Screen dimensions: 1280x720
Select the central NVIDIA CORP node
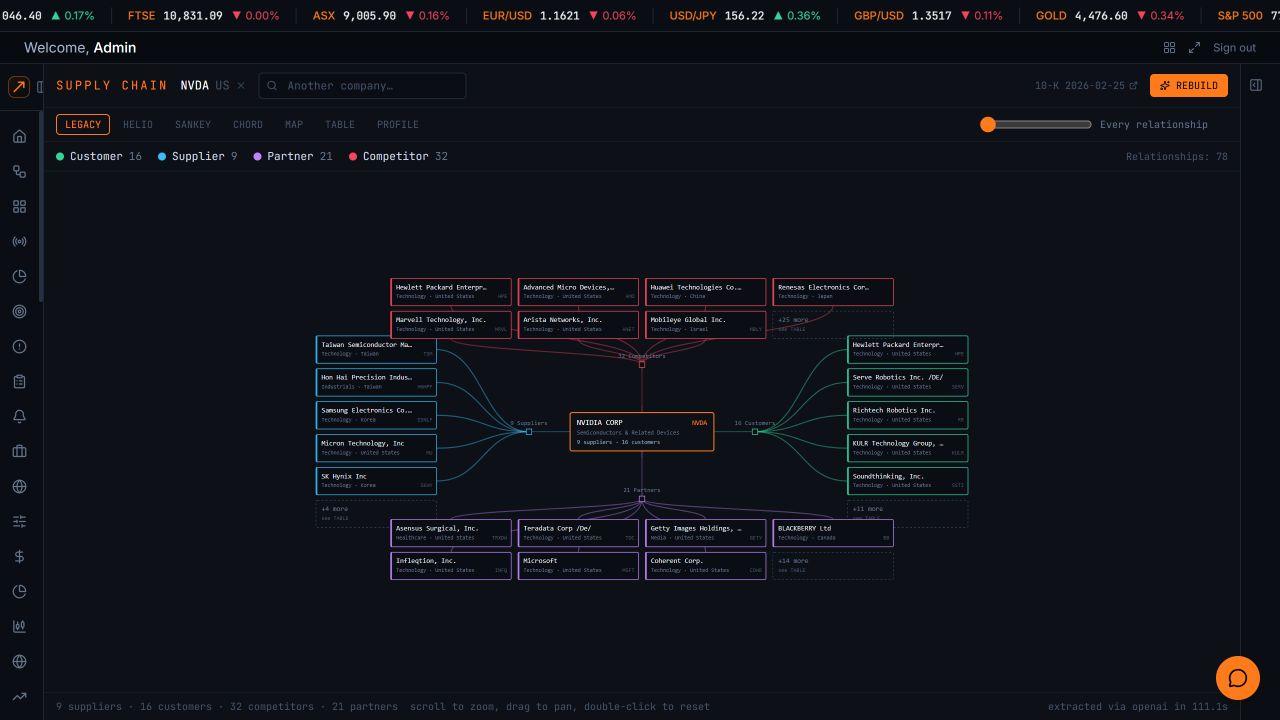point(642,432)
